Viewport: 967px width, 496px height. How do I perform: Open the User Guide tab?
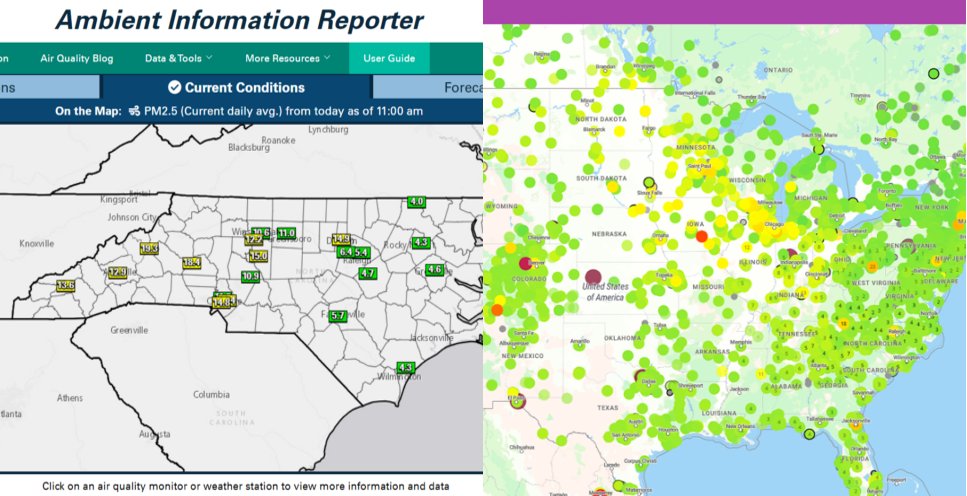[x=389, y=59]
